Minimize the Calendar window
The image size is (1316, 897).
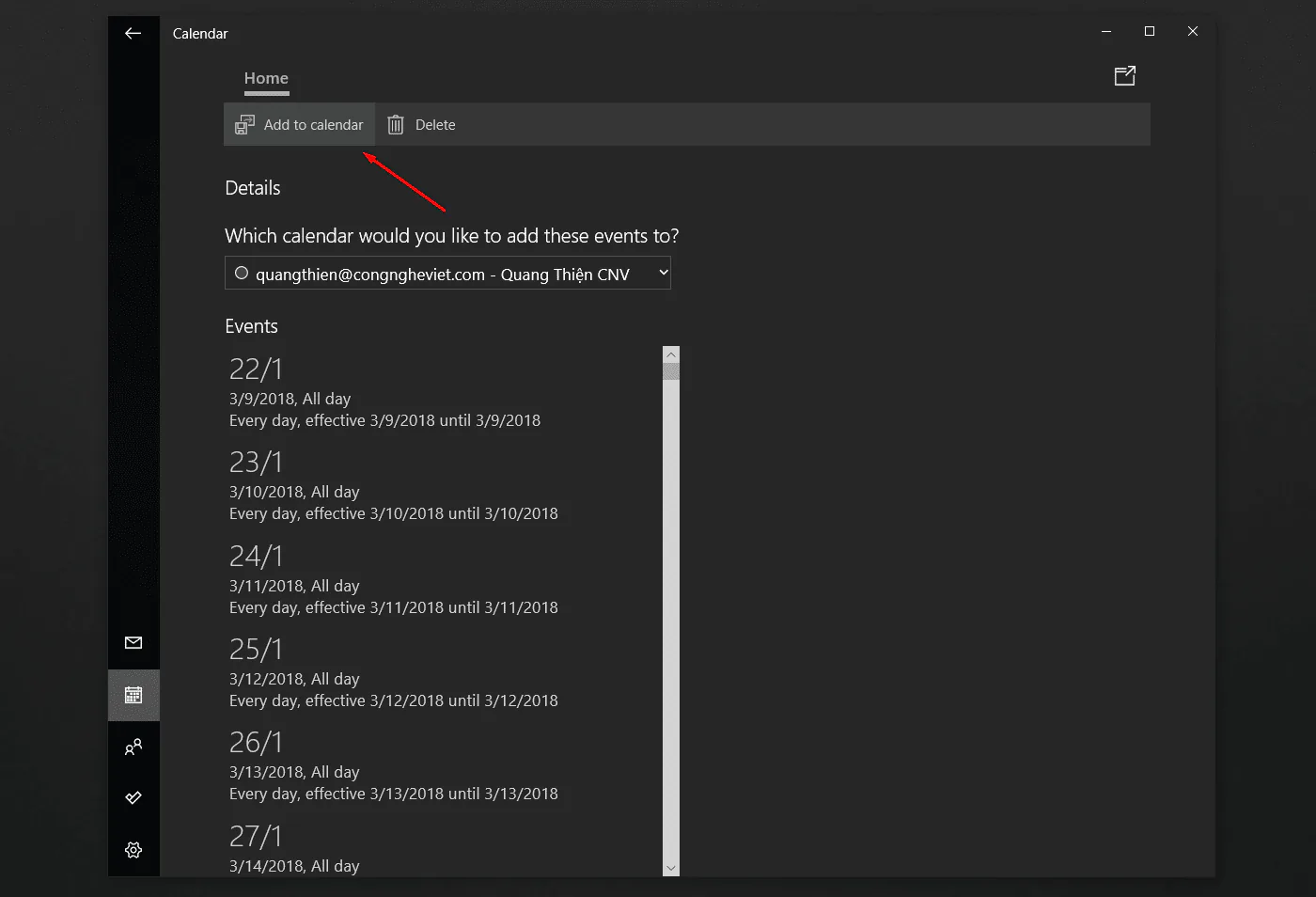point(1106,32)
